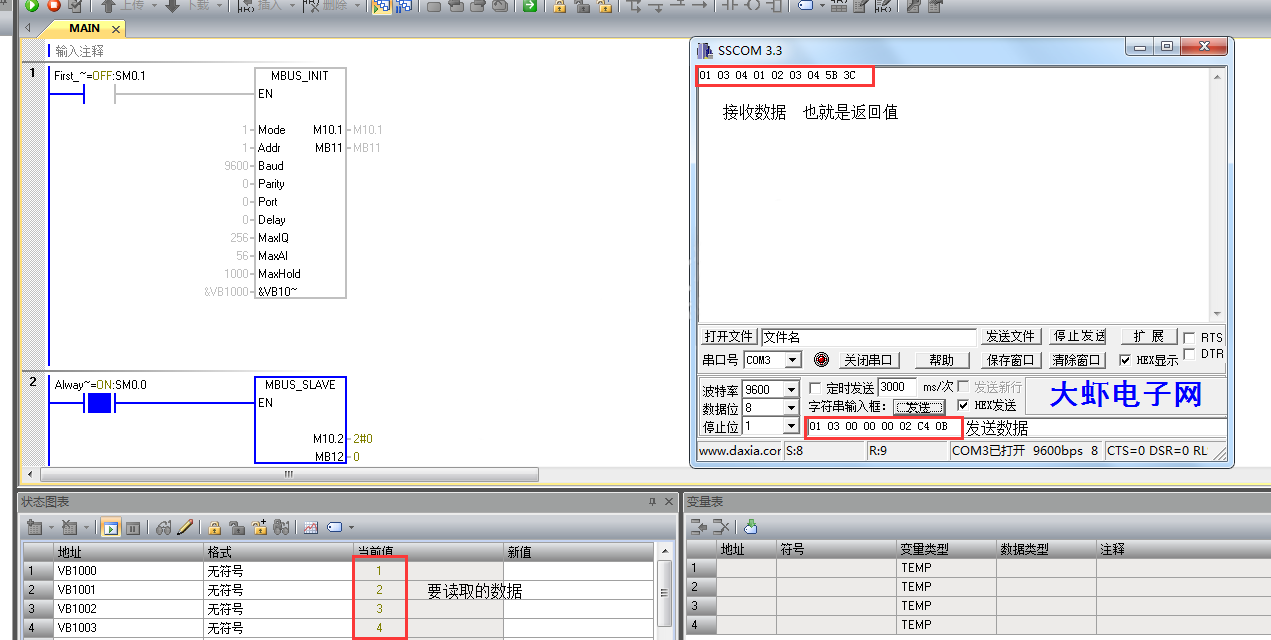Click the upload (上传) arrow icon
Screen dimensions: 1271x640
108,5
